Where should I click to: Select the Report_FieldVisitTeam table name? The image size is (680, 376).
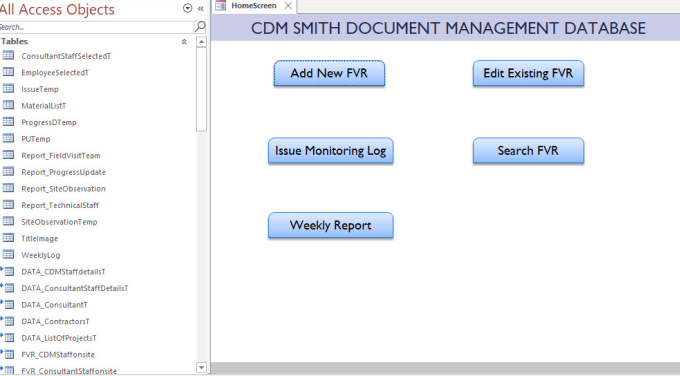click(61, 156)
